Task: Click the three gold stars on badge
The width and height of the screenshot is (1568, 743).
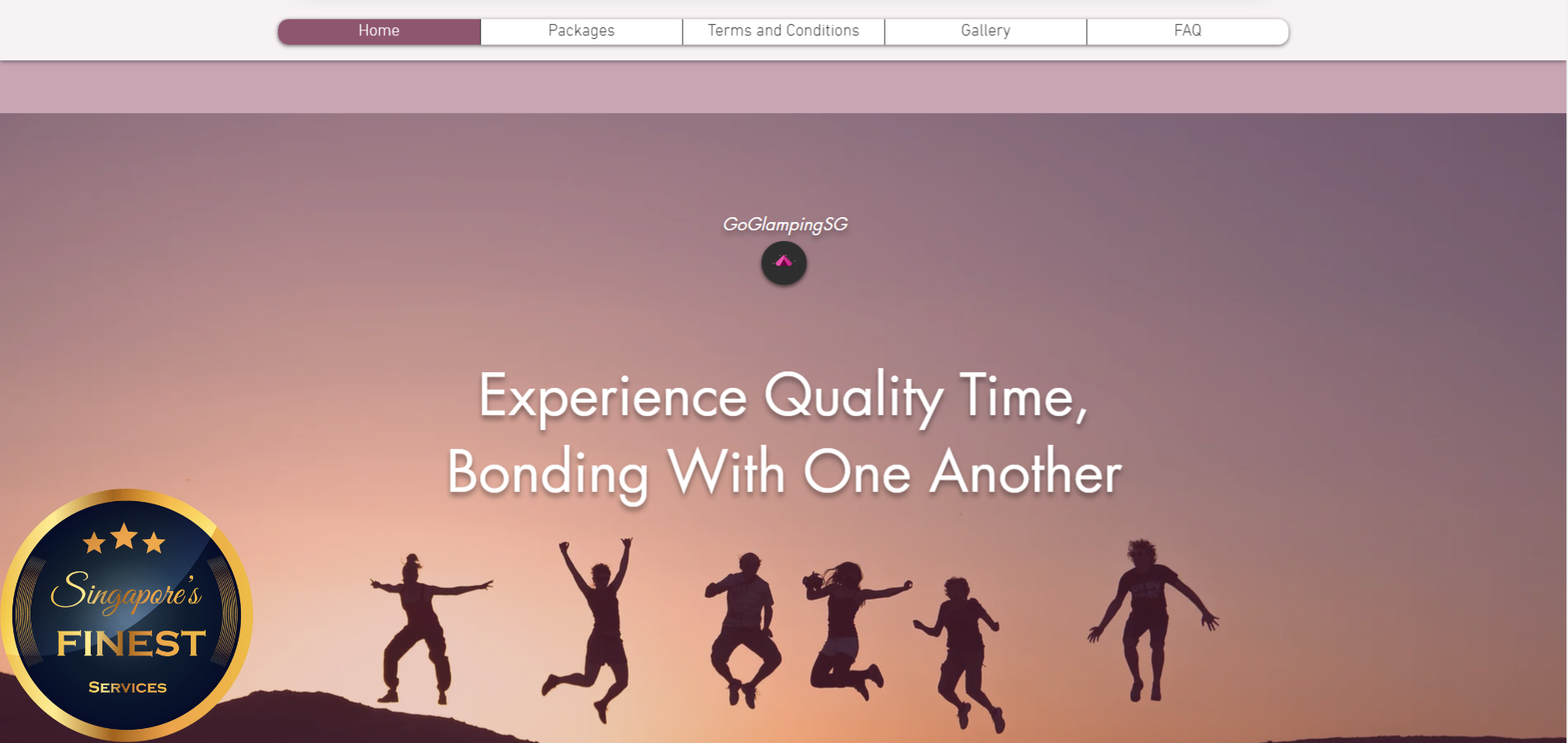Action: tap(124, 539)
